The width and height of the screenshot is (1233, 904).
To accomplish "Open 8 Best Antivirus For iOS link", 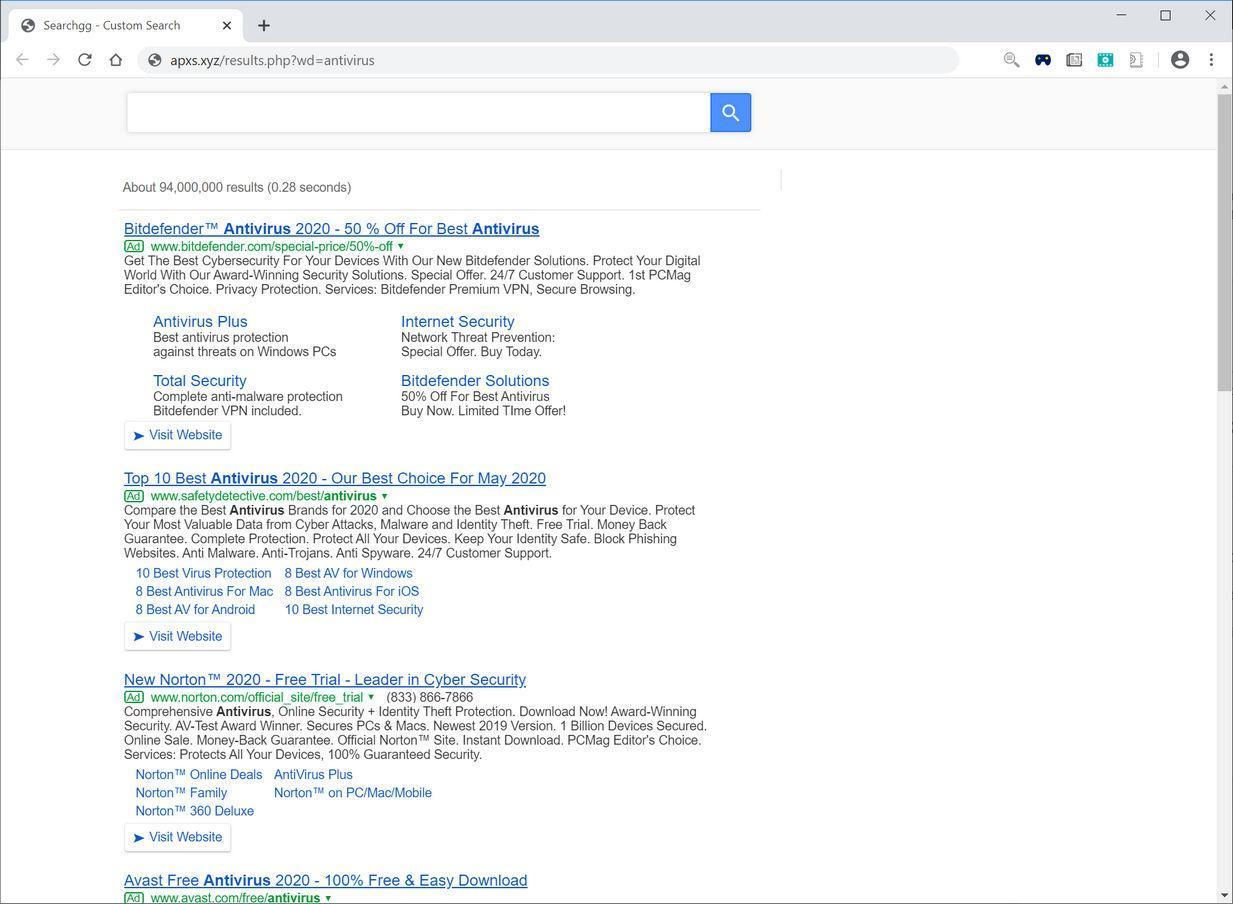I will (x=352, y=591).
